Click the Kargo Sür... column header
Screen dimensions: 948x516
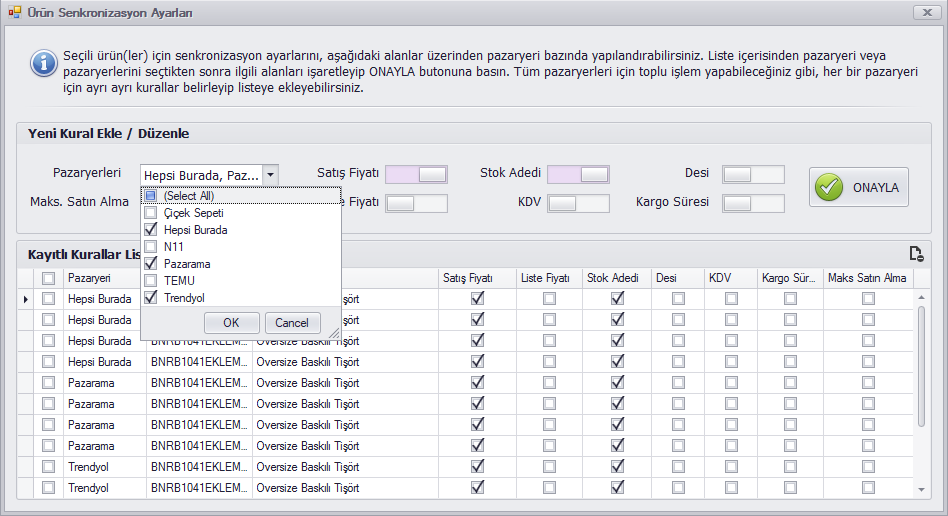[790, 278]
